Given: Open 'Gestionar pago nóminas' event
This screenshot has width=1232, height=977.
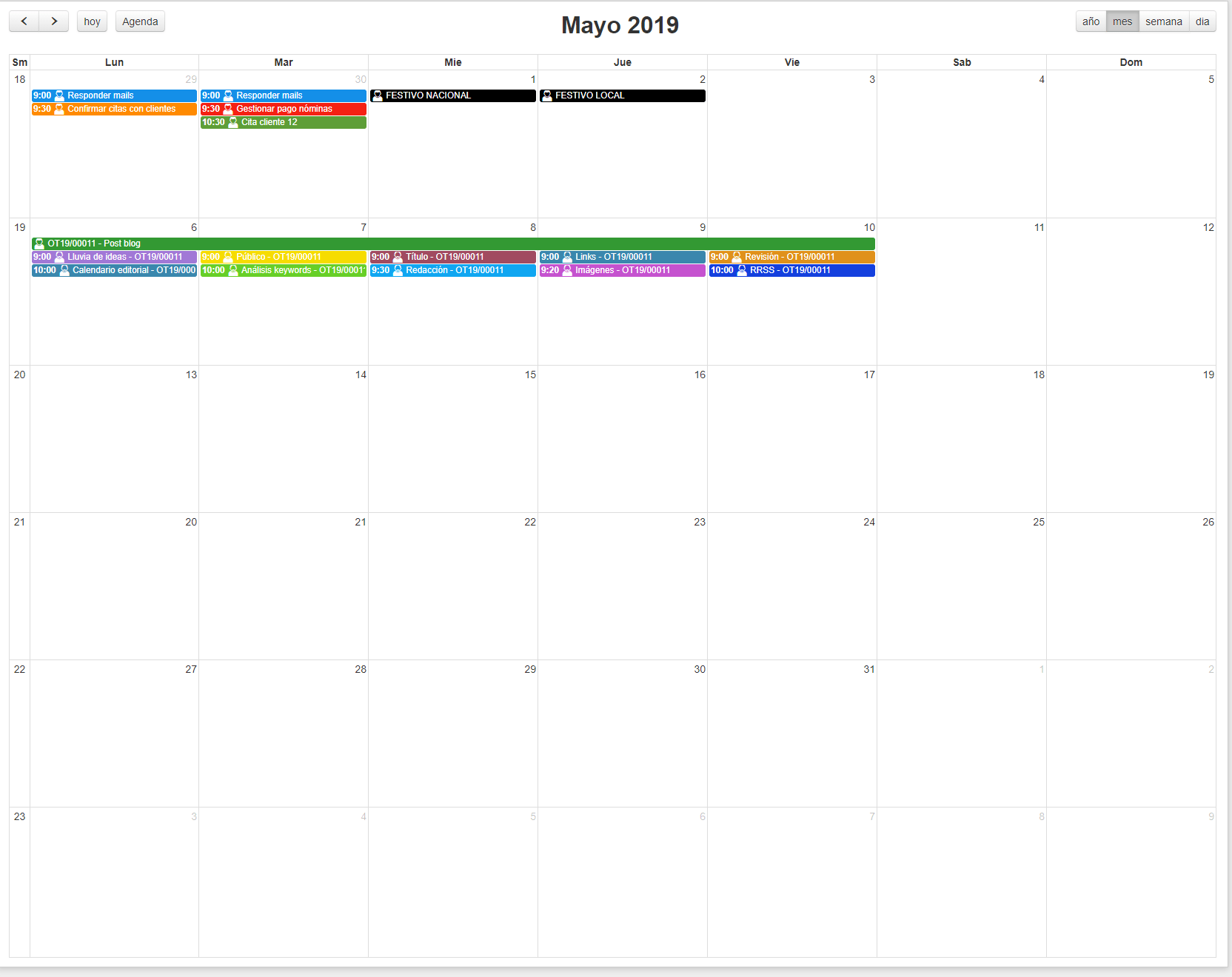Looking at the screenshot, I should (284, 109).
